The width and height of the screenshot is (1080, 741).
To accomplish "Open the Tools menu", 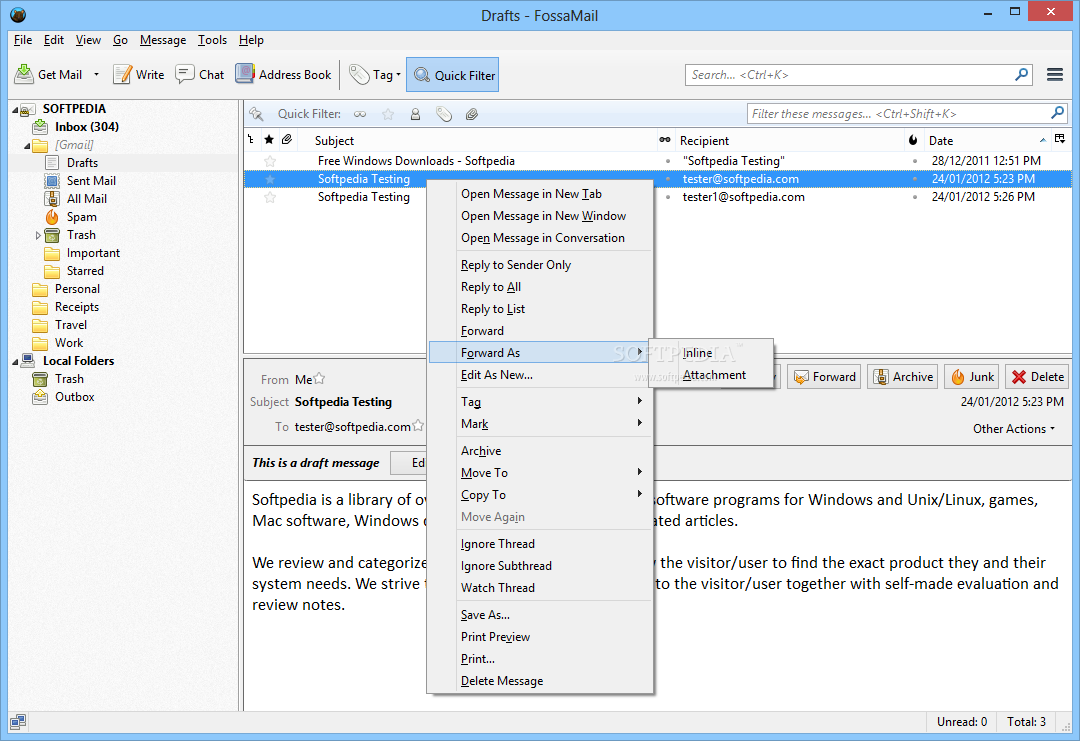I will (212, 40).
